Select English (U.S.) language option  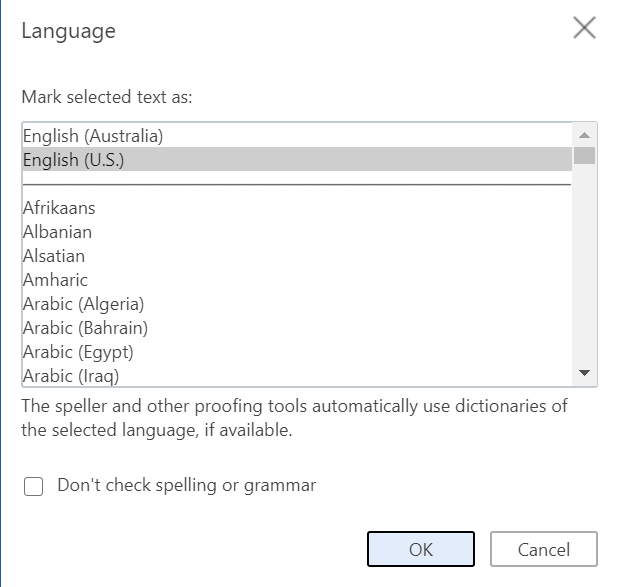click(x=73, y=160)
